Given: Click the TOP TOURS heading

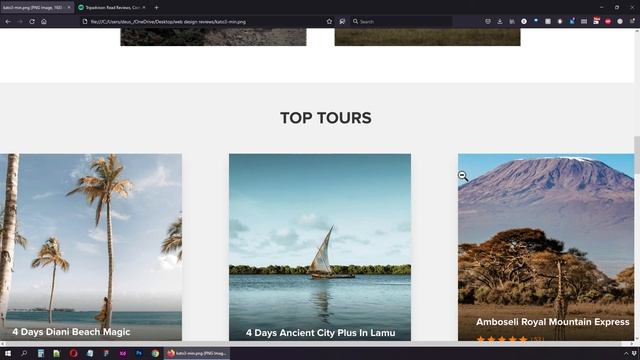Looking at the screenshot, I should coord(326,118).
